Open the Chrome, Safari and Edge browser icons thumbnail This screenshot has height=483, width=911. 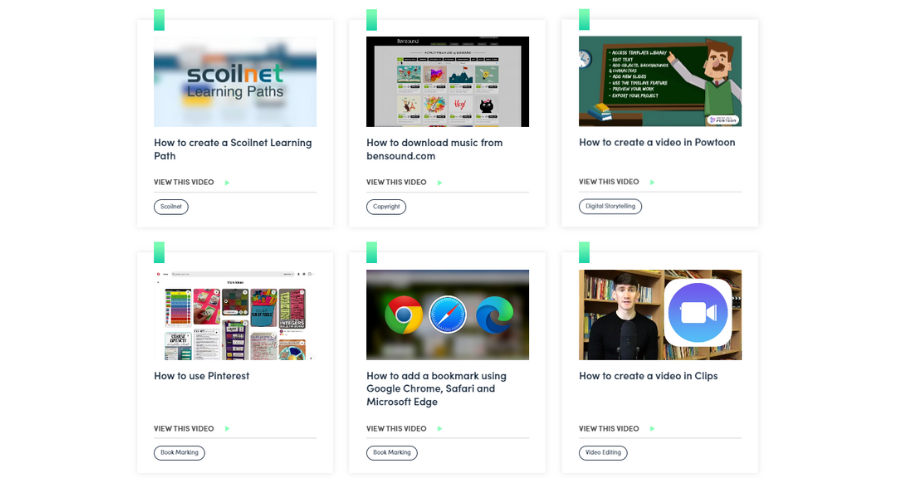pyautogui.click(x=447, y=315)
